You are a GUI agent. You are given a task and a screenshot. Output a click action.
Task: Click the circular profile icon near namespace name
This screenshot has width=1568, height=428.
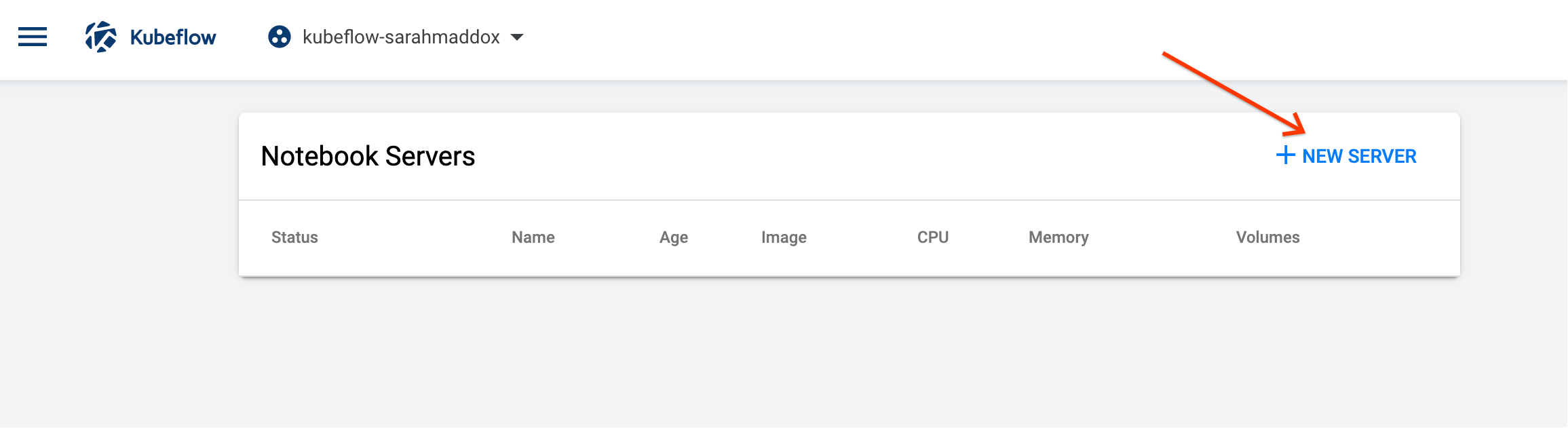pos(279,37)
